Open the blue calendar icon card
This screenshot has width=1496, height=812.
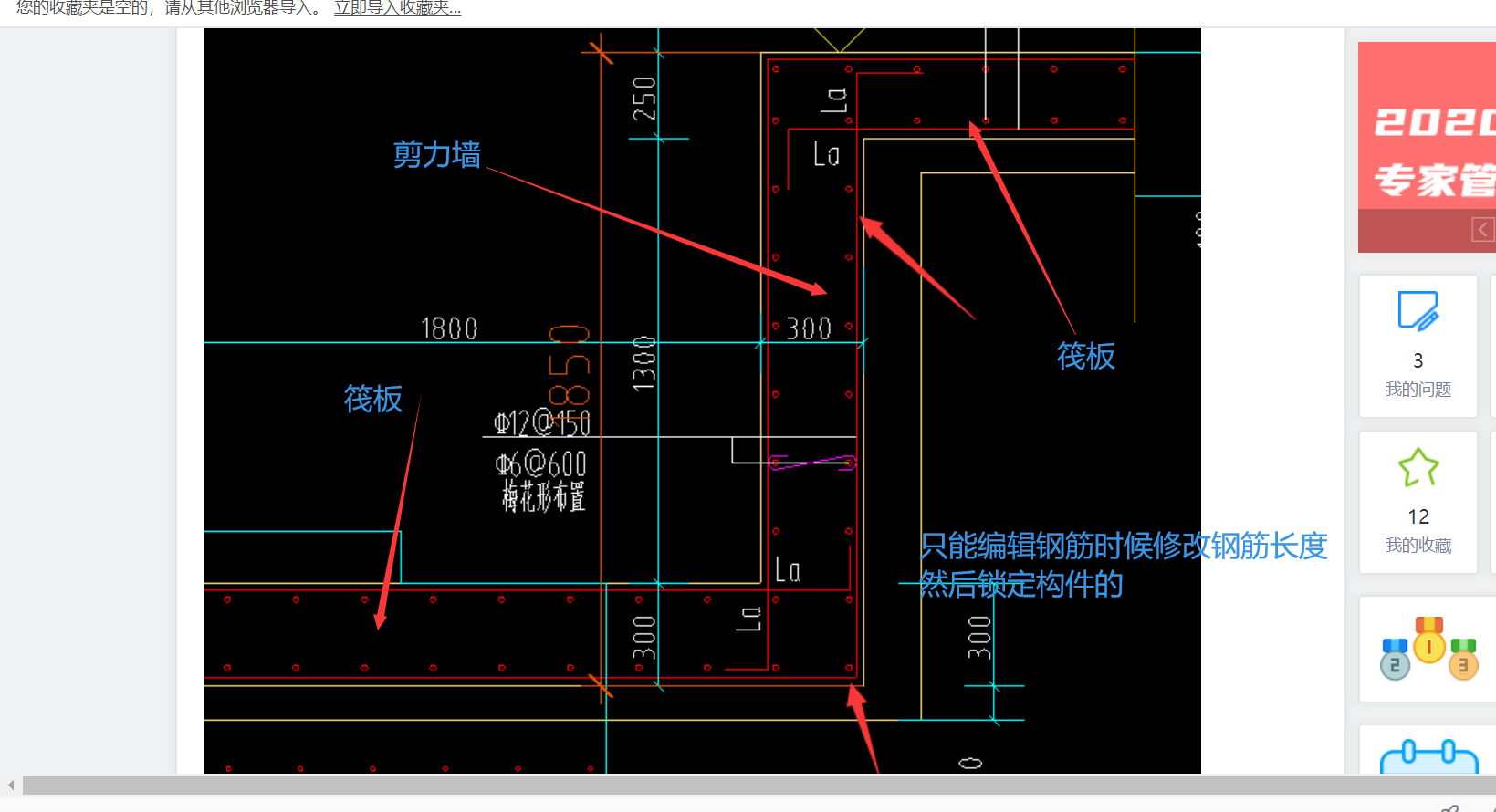[1428, 755]
